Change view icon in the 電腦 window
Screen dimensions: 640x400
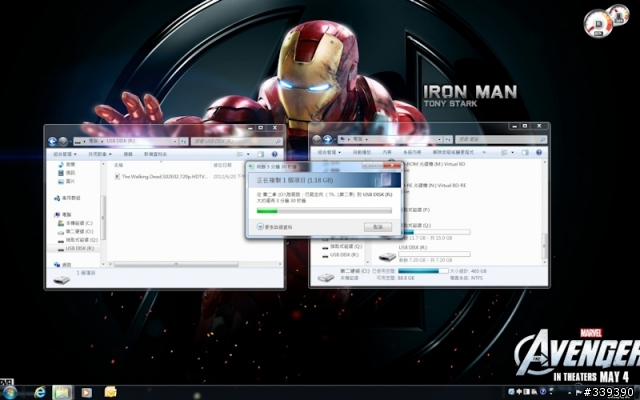pyautogui.click(x=504, y=152)
